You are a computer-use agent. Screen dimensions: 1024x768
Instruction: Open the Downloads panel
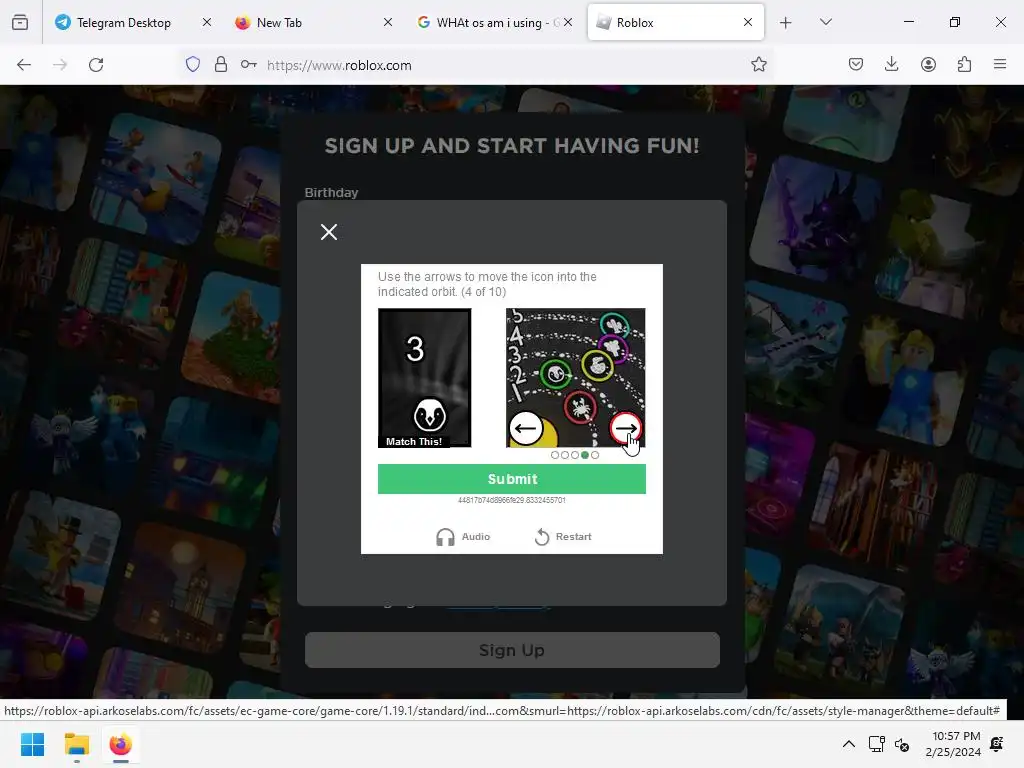(891, 65)
